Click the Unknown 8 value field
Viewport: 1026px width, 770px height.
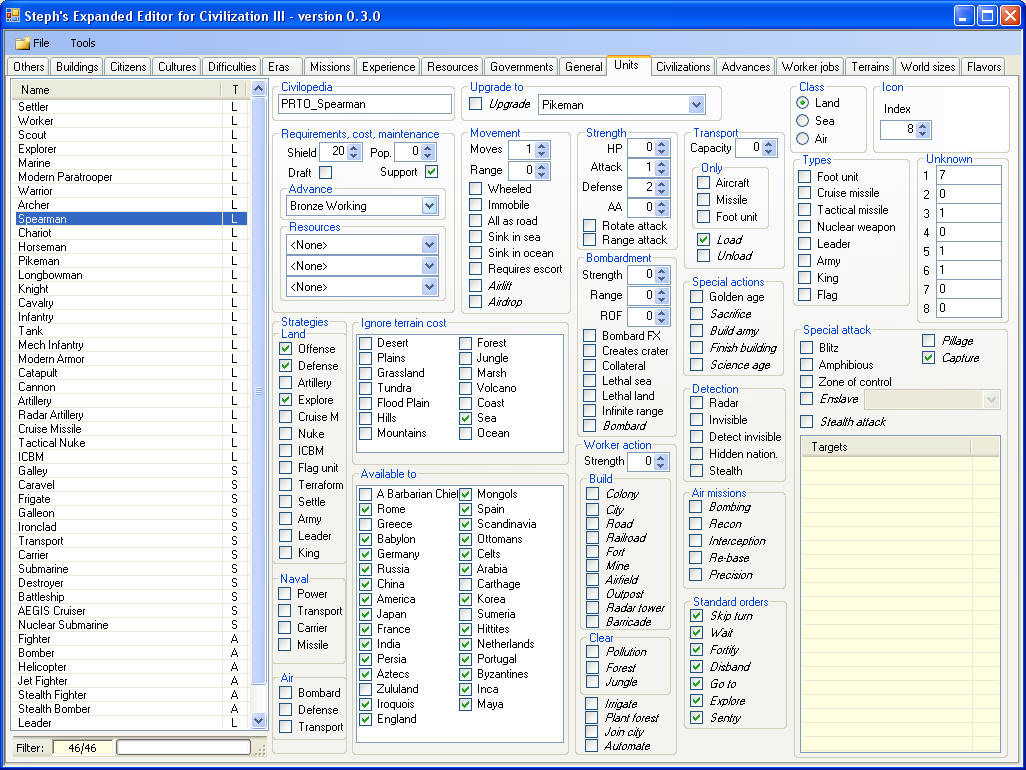[x=968, y=308]
